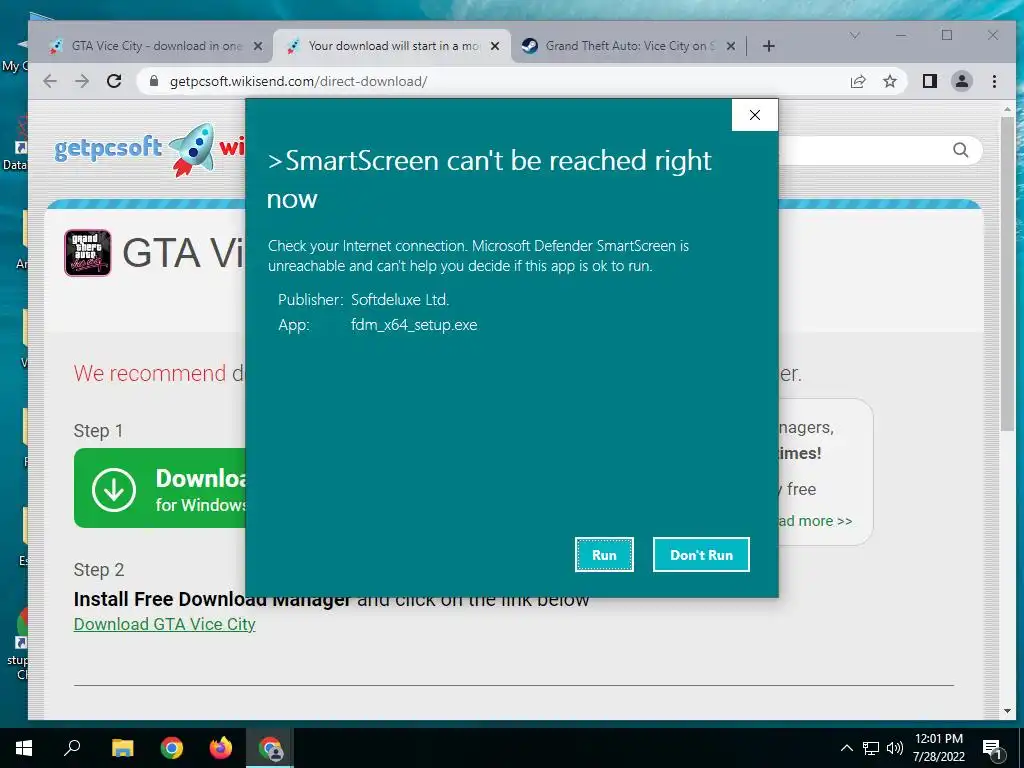Close the SmartScreen dialog with the X
The width and height of the screenshot is (1024, 768).
[x=755, y=115]
